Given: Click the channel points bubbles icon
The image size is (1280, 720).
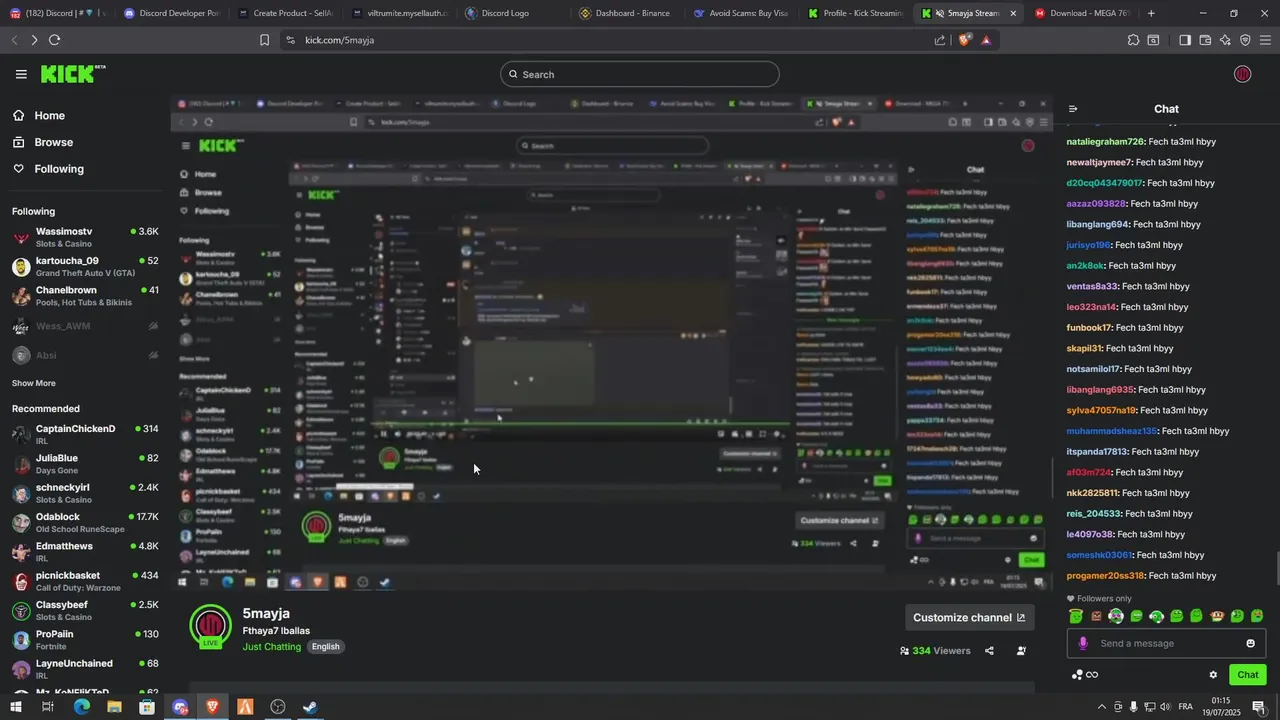Looking at the screenshot, I should (1077, 675).
